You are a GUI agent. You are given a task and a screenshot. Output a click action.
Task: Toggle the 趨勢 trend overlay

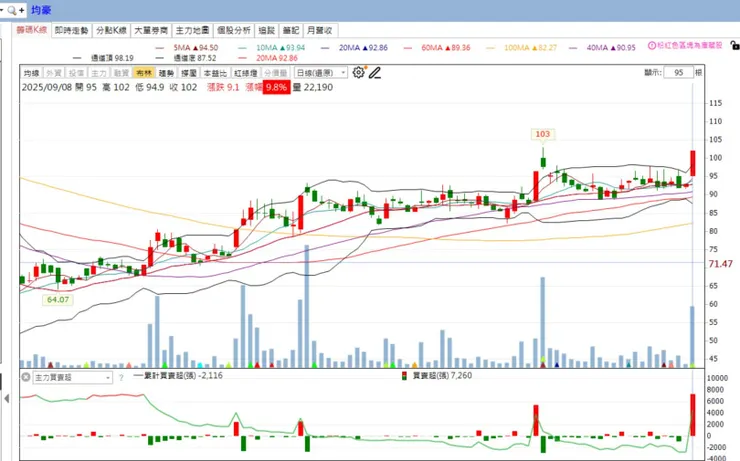(166, 73)
